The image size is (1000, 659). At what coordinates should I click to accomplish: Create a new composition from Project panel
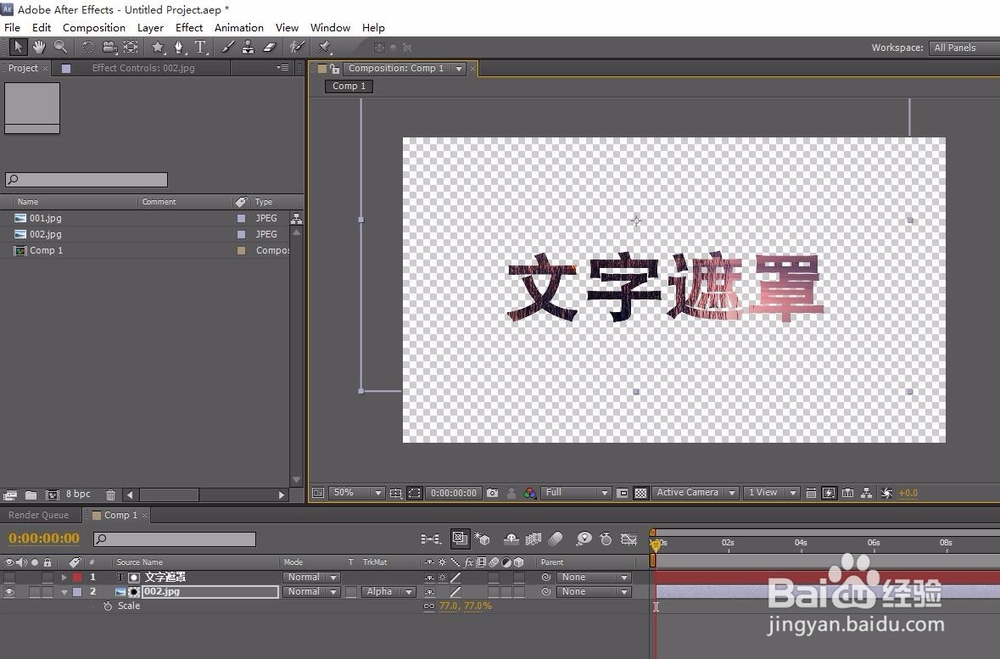tap(52, 494)
